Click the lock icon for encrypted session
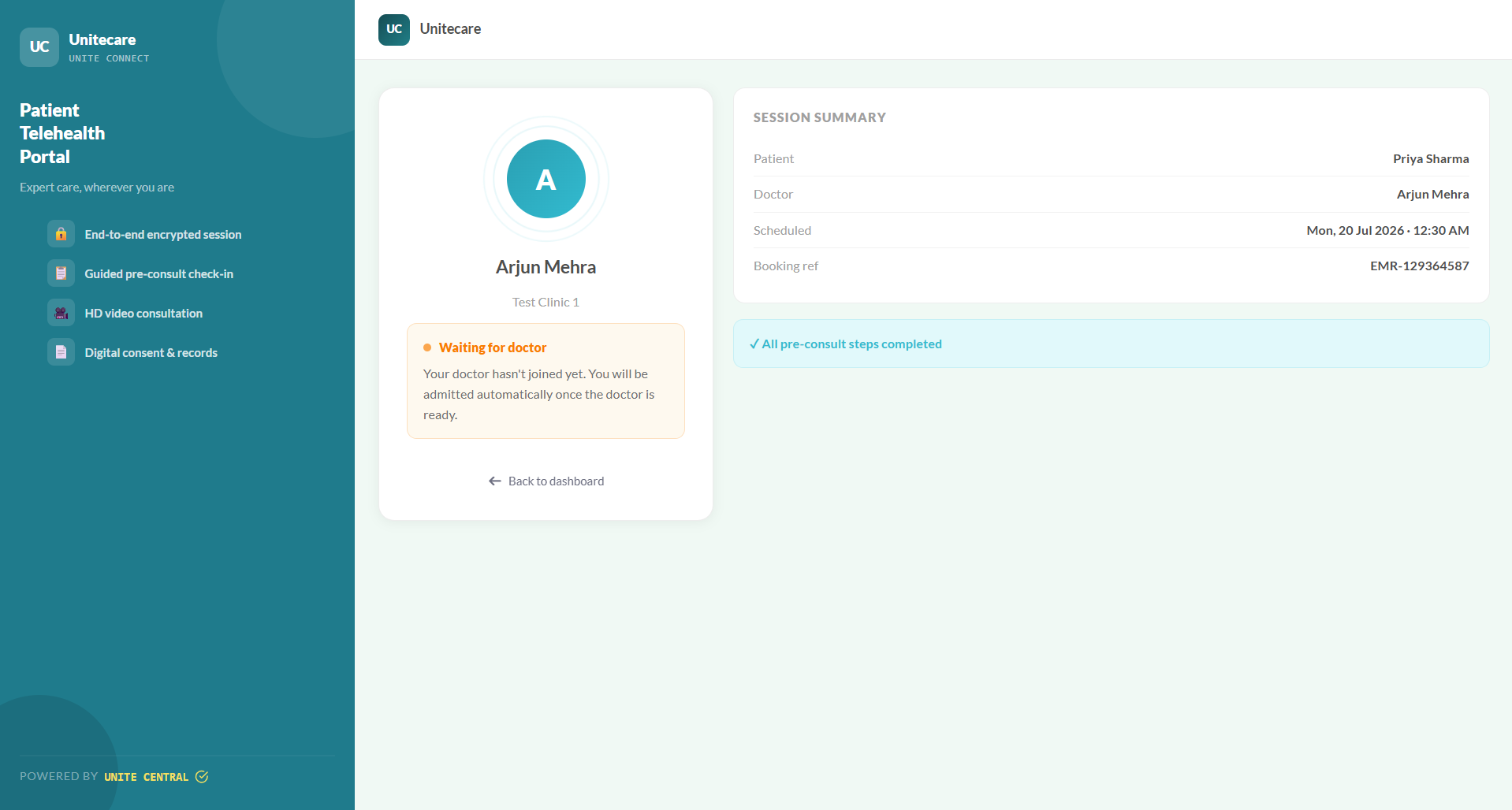This screenshot has width=1512, height=810. tap(61, 234)
